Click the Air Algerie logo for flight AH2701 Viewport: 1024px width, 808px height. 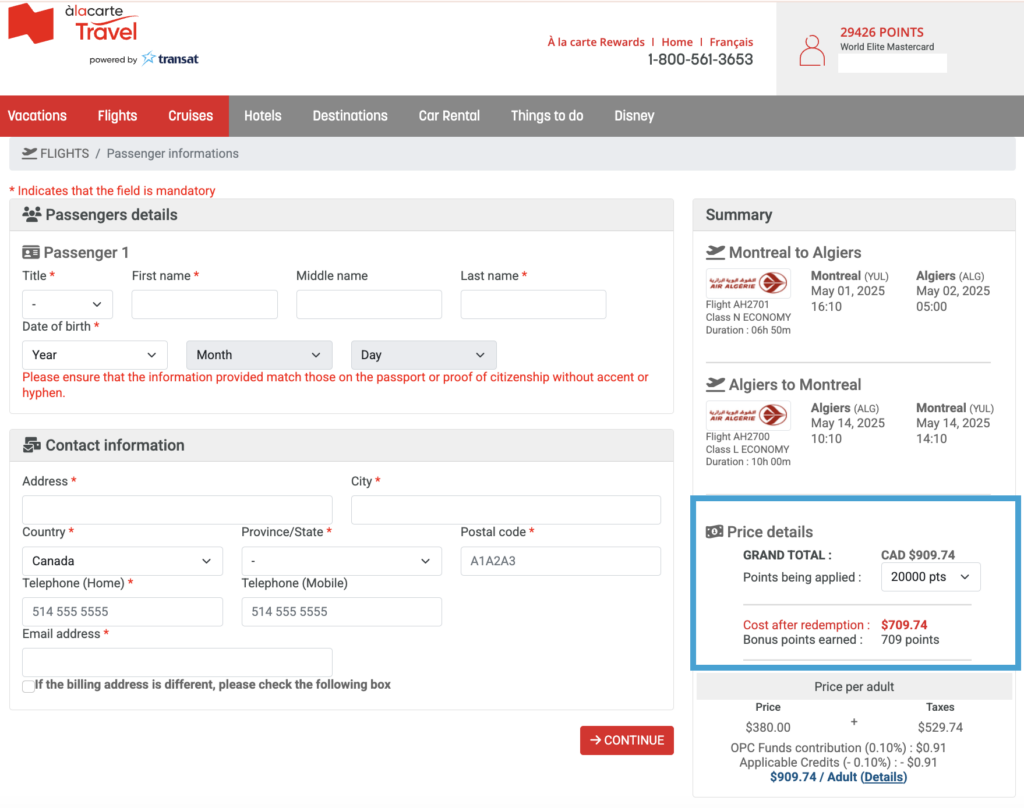[747, 283]
